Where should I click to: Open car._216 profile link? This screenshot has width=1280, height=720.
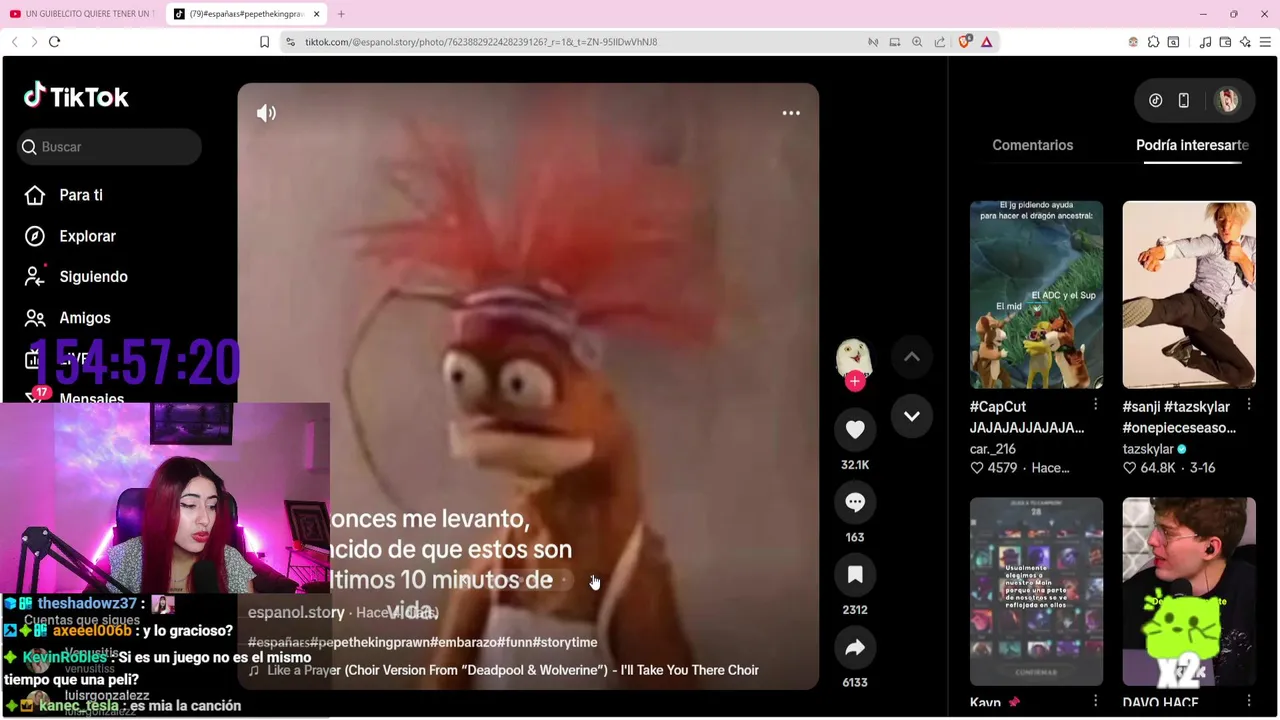[992, 449]
